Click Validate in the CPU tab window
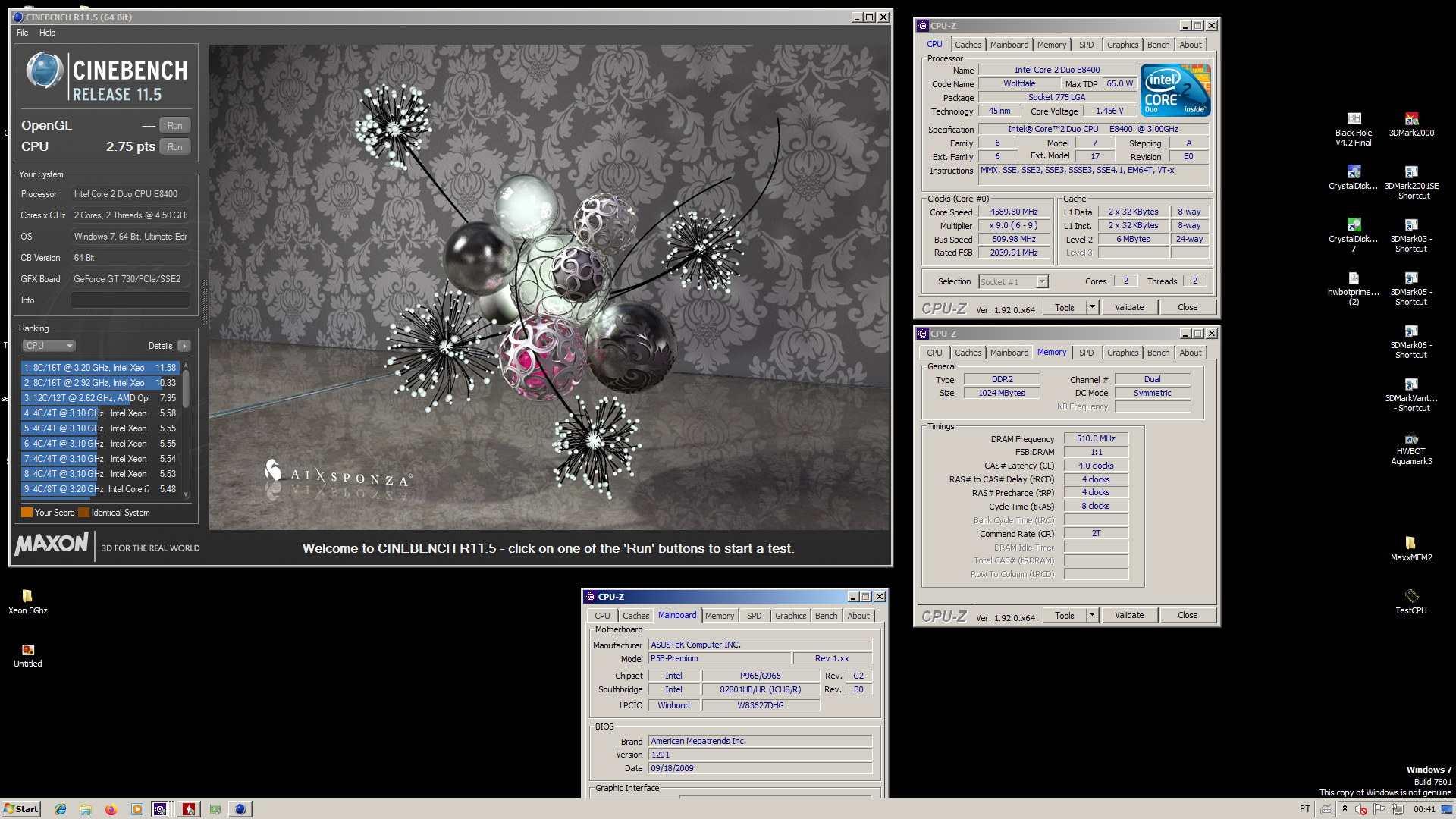This screenshot has height=819, width=1456. [x=1129, y=307]
